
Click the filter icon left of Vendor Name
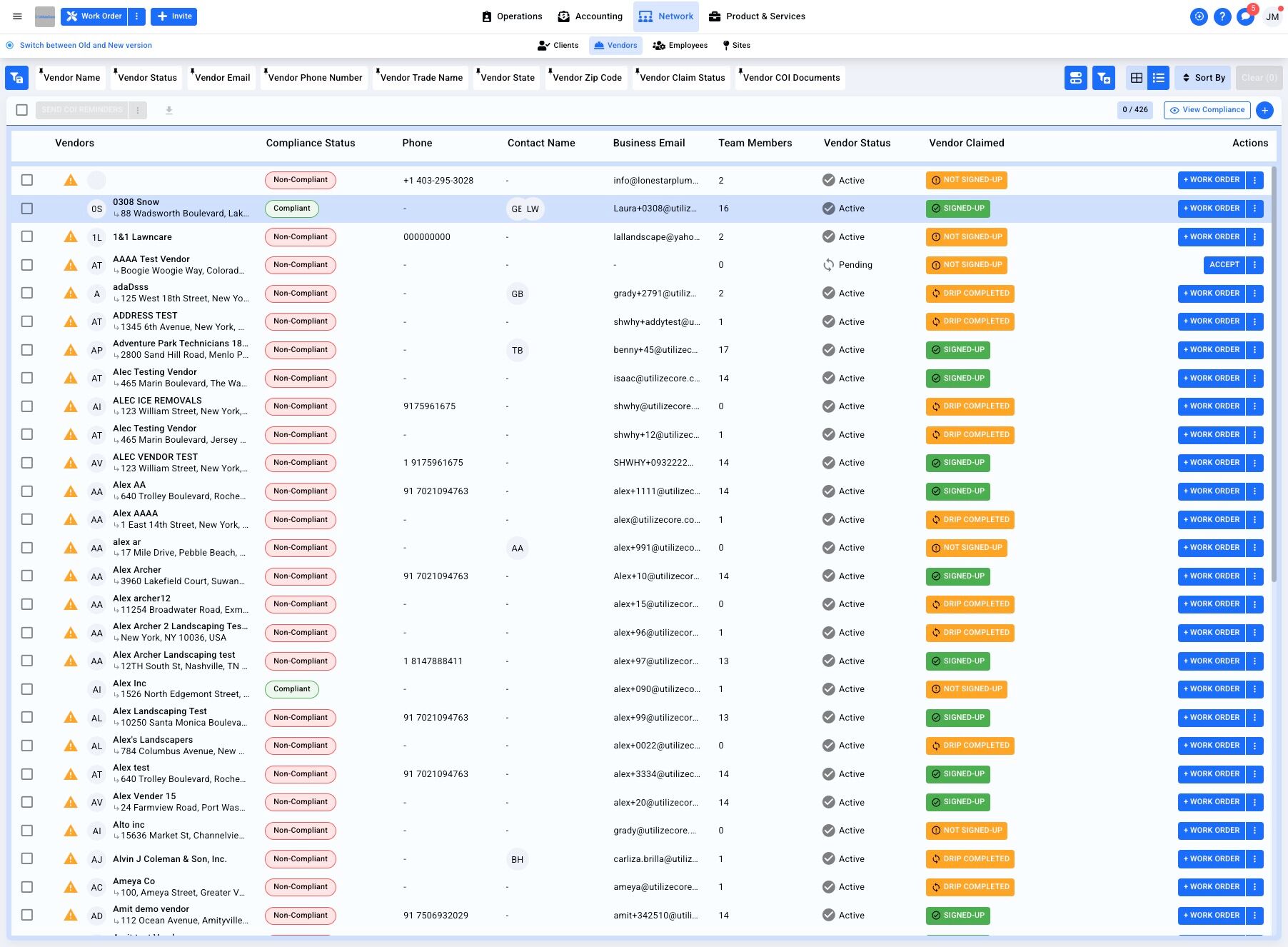(x=17, y=78)
